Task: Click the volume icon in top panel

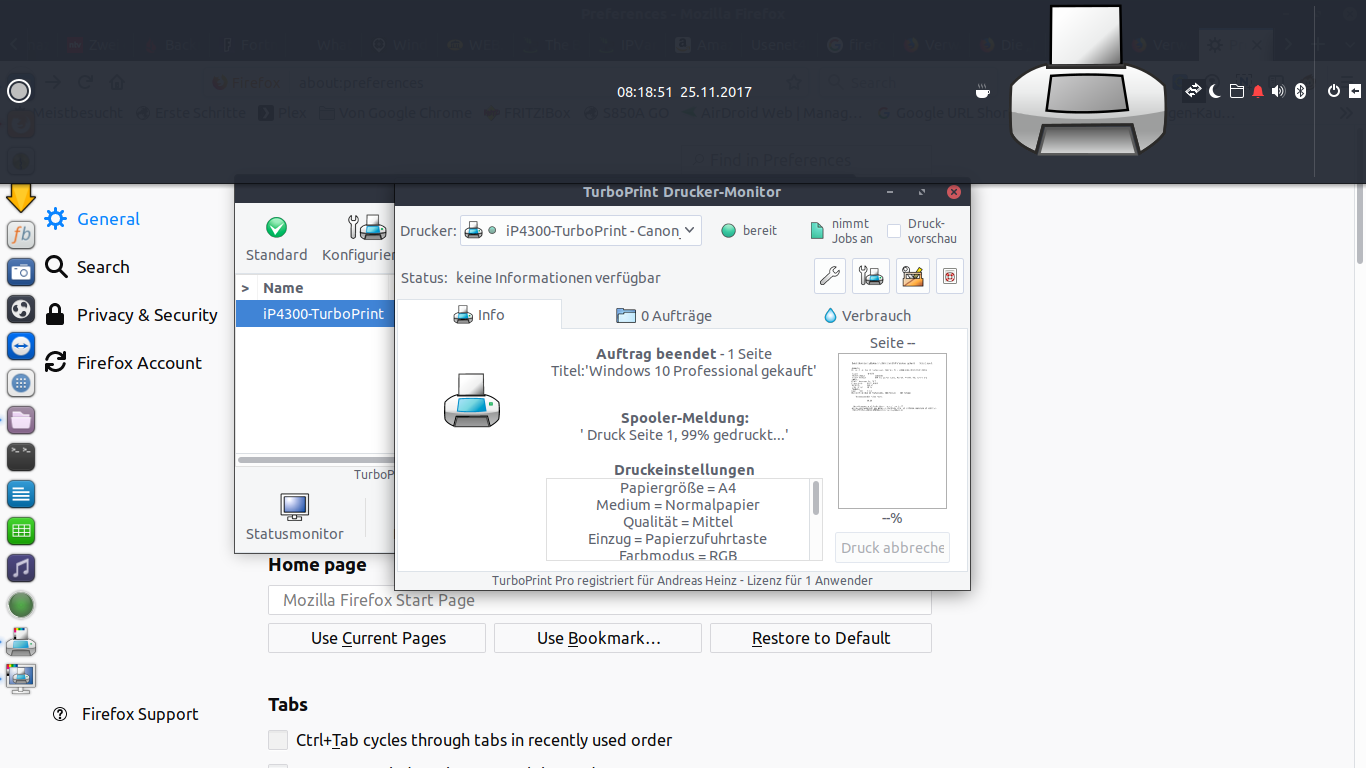Action: 1278,91
